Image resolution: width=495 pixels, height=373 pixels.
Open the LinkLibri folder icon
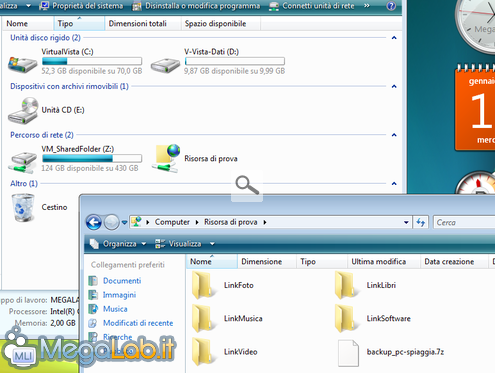click(346, 285)
